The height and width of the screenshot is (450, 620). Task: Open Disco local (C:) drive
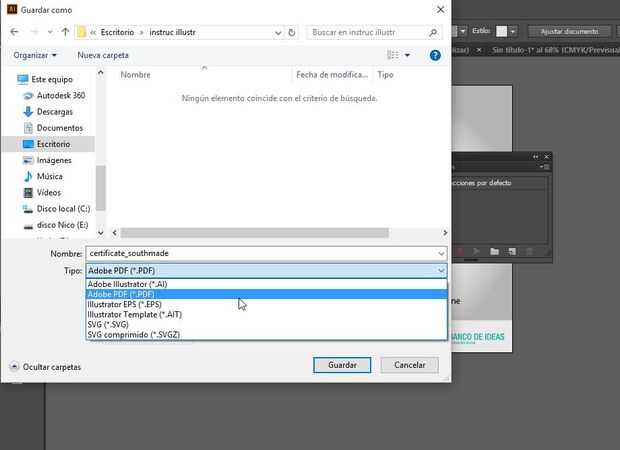[57, 209]
